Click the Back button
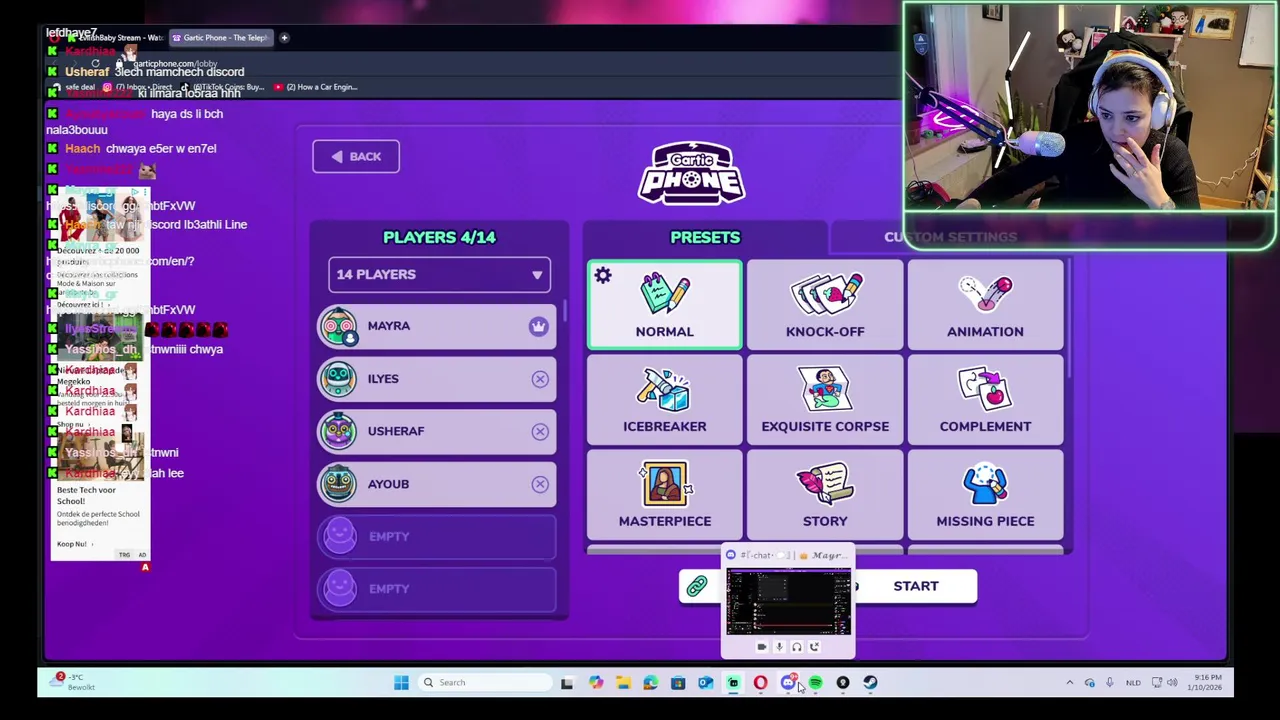 pyautogui.click(x=356, y=156)
